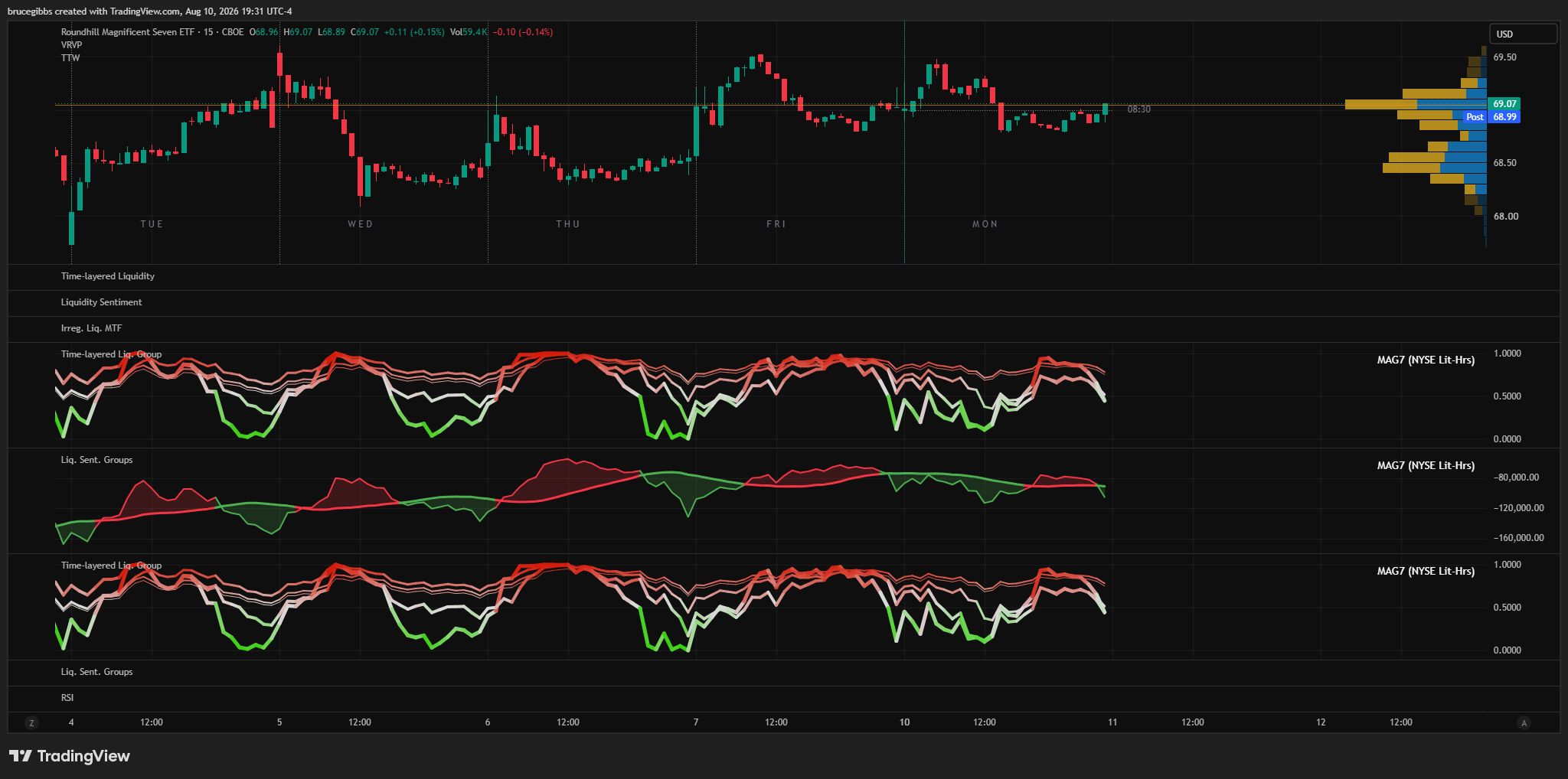Screen dimensions: 1568x779
Task: Click the THU day label
Action: [x=568, y=224]
